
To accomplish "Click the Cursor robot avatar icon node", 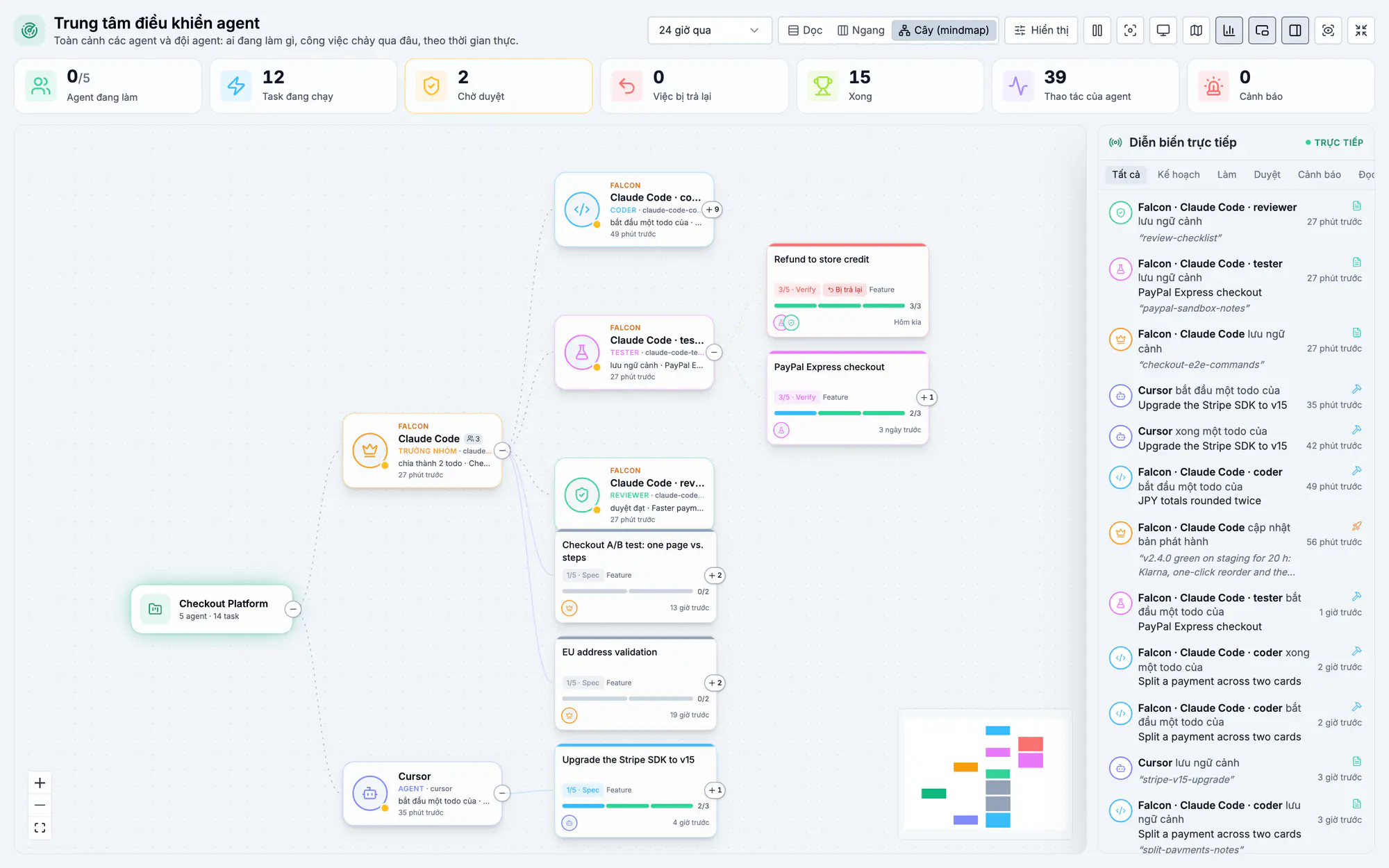I will (370, 793).
